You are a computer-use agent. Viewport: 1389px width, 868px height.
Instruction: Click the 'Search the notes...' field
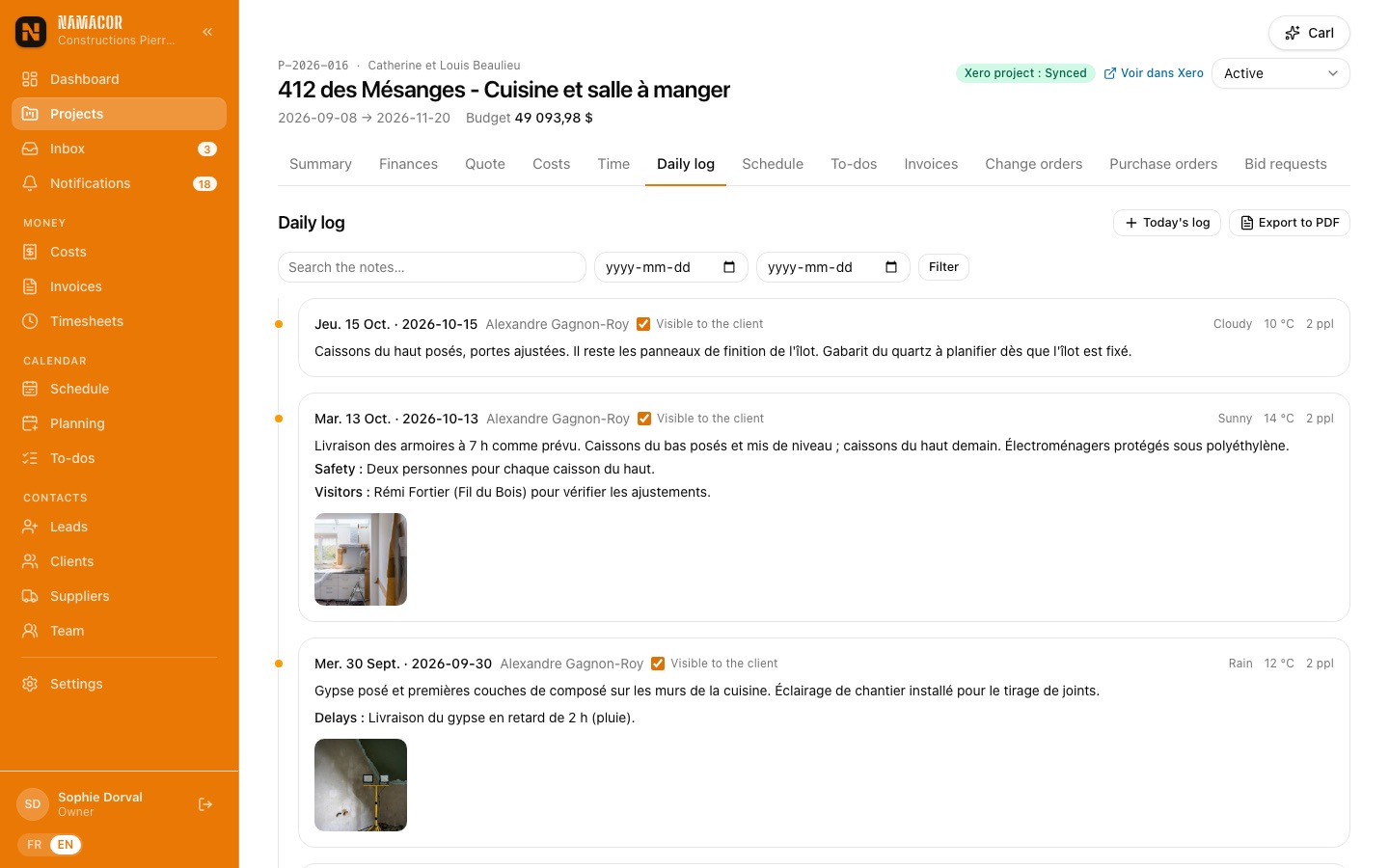coord(432,267)
